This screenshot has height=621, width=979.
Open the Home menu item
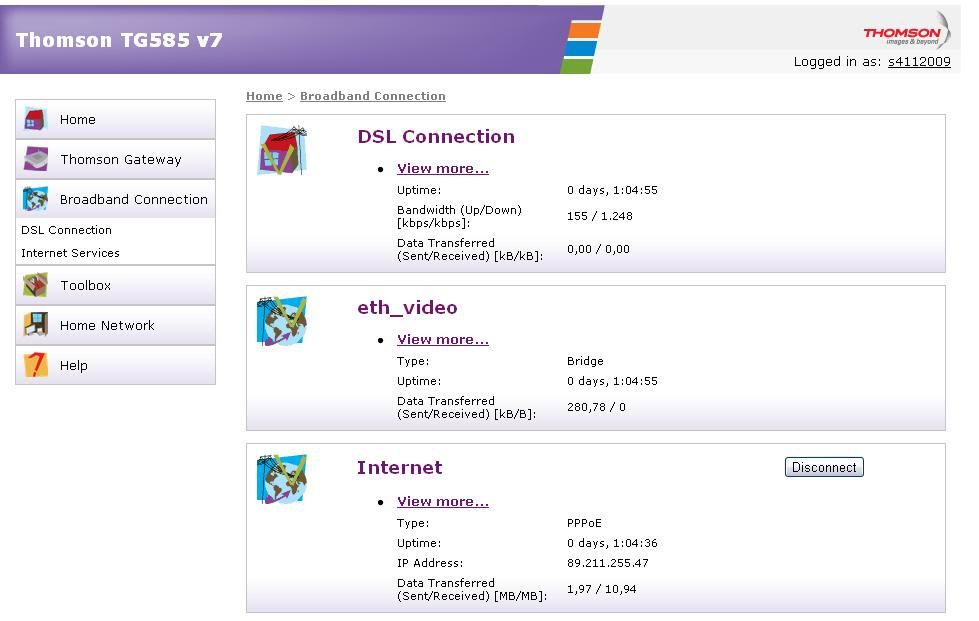click(116, 119)
